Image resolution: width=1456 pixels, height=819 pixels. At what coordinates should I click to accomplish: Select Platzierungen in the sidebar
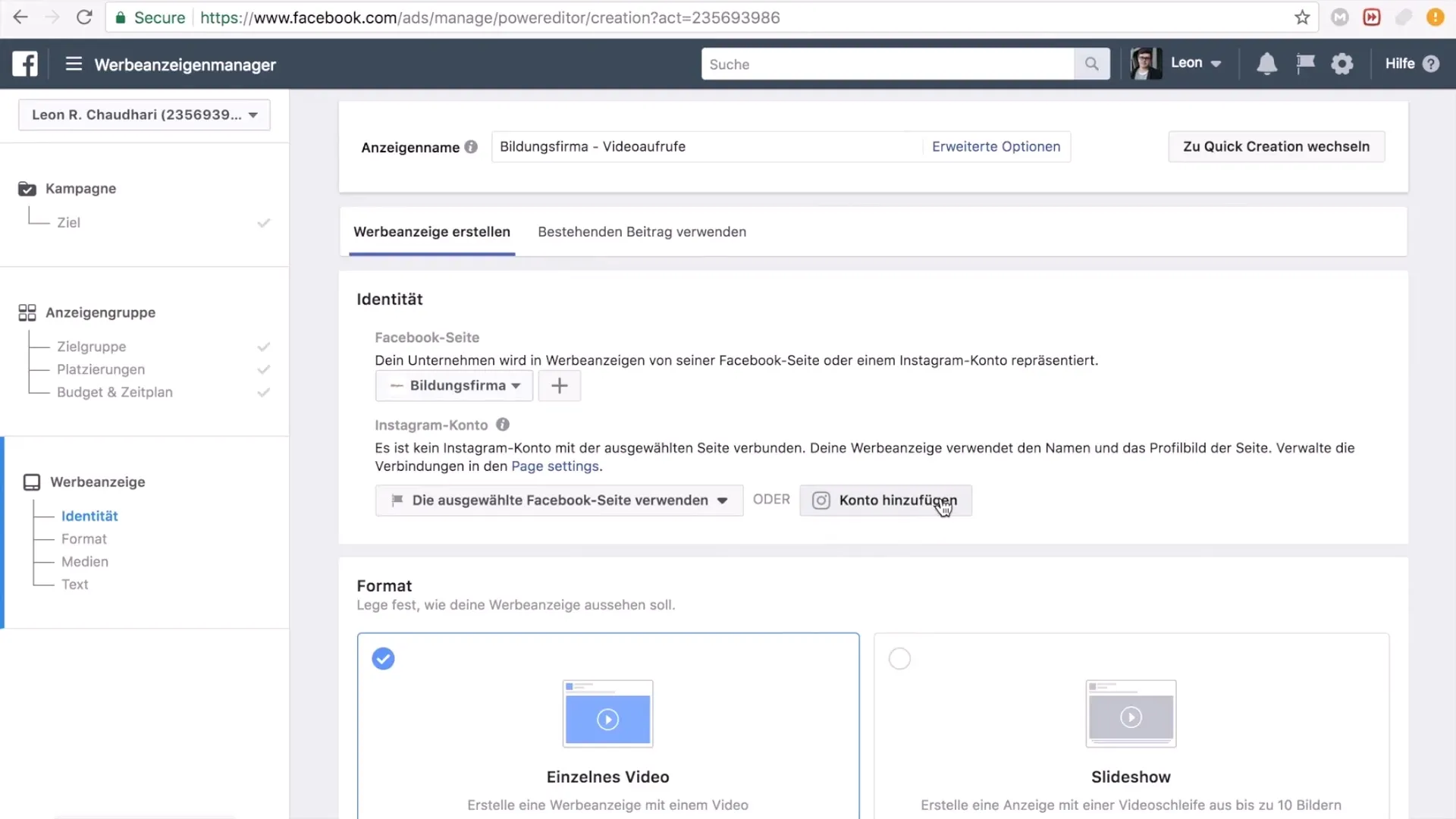[101, 369]
